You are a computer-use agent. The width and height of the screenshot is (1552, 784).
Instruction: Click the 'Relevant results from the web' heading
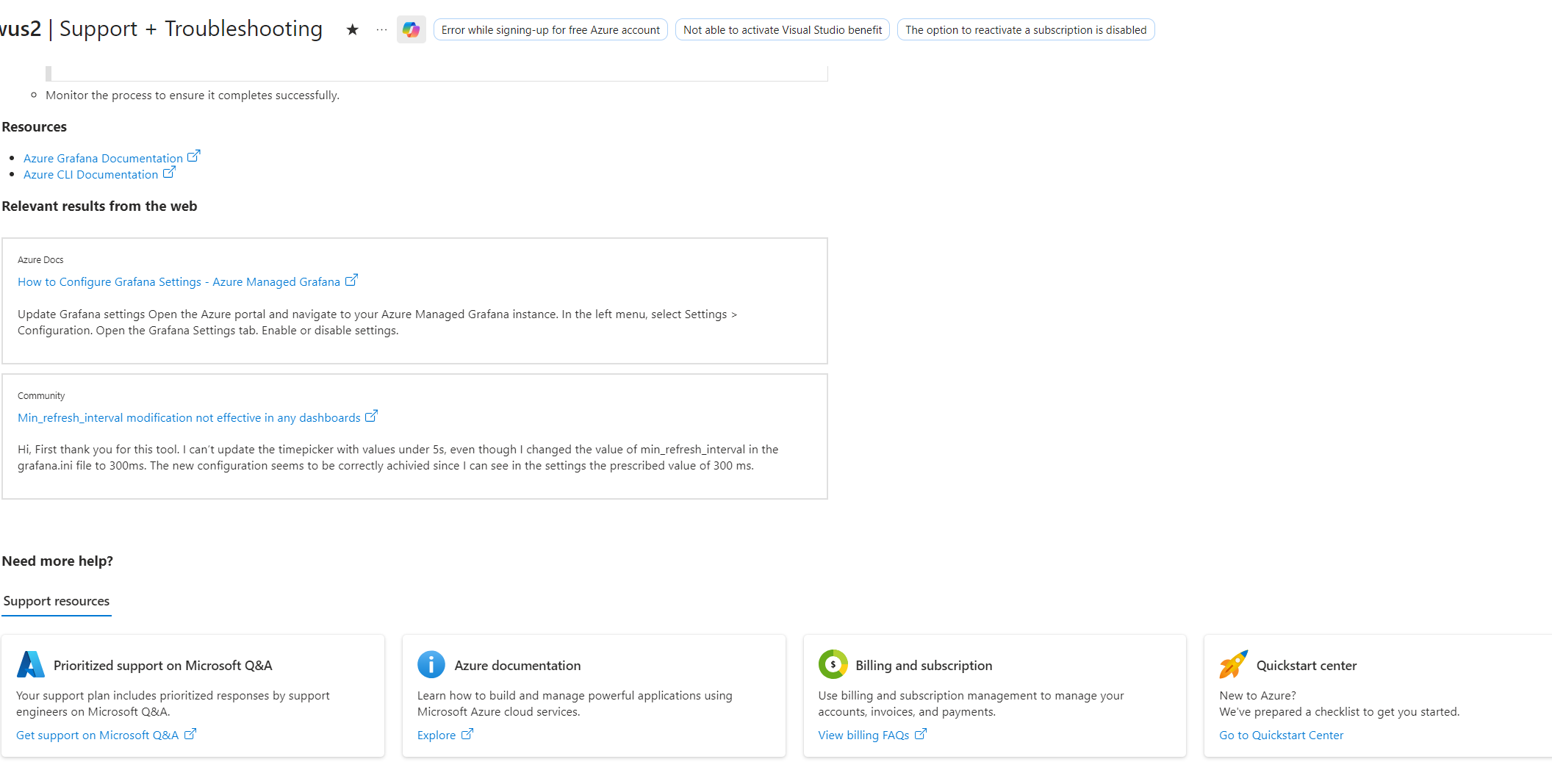99,206
